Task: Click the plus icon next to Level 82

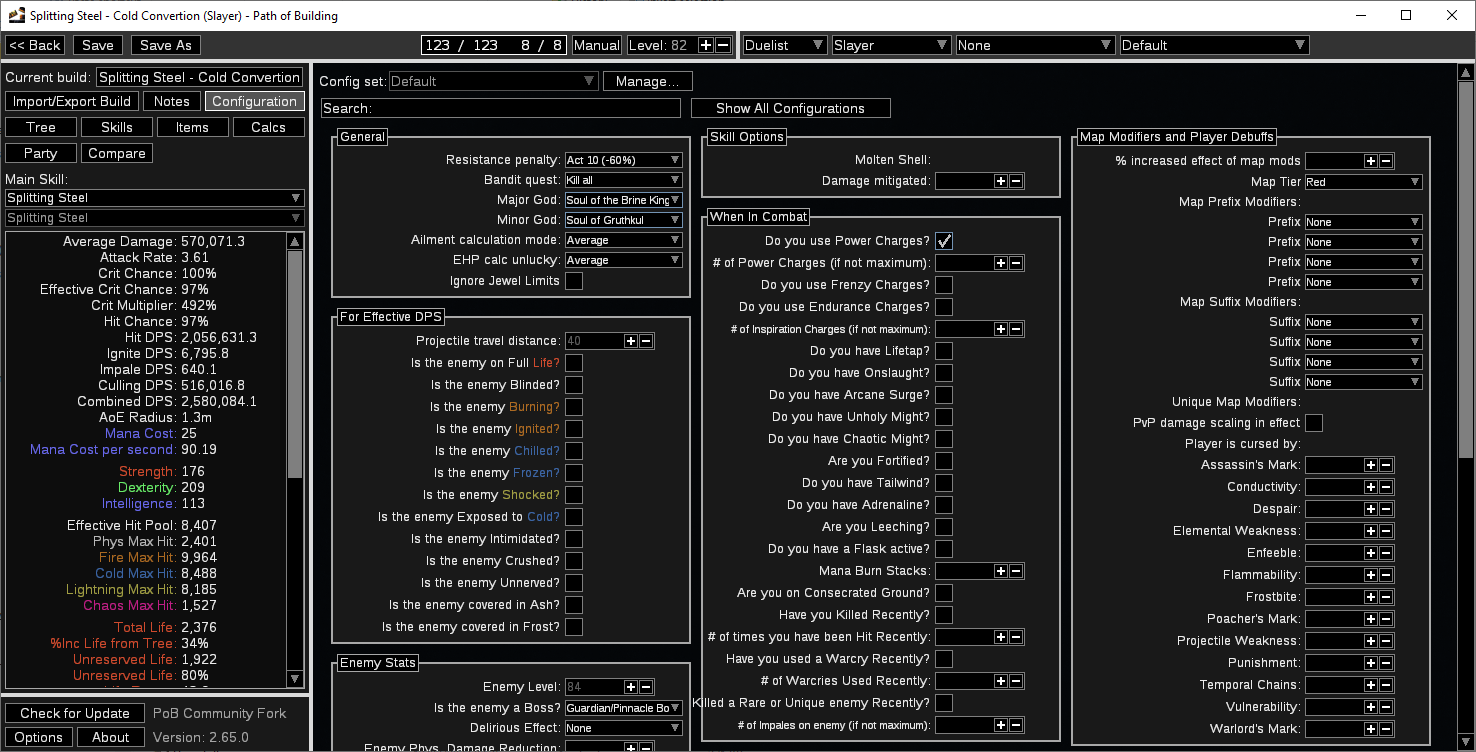Action: (x=706, y=45)
